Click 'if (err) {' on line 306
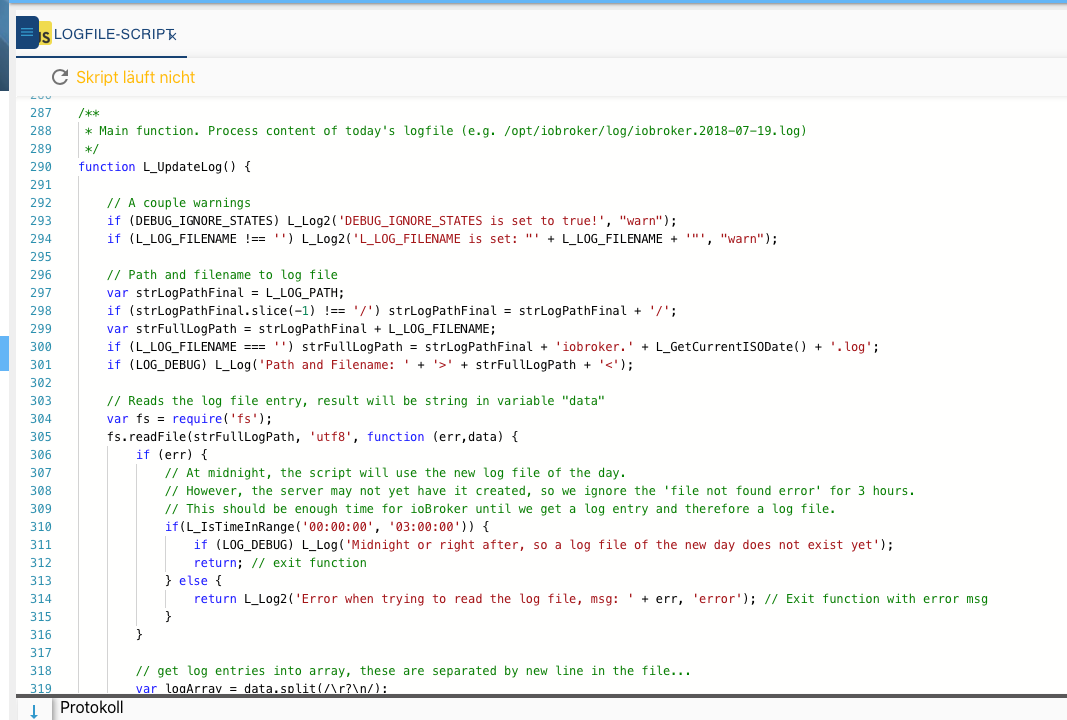This screenshot has width=1067, height=720. tap(171, 455)
